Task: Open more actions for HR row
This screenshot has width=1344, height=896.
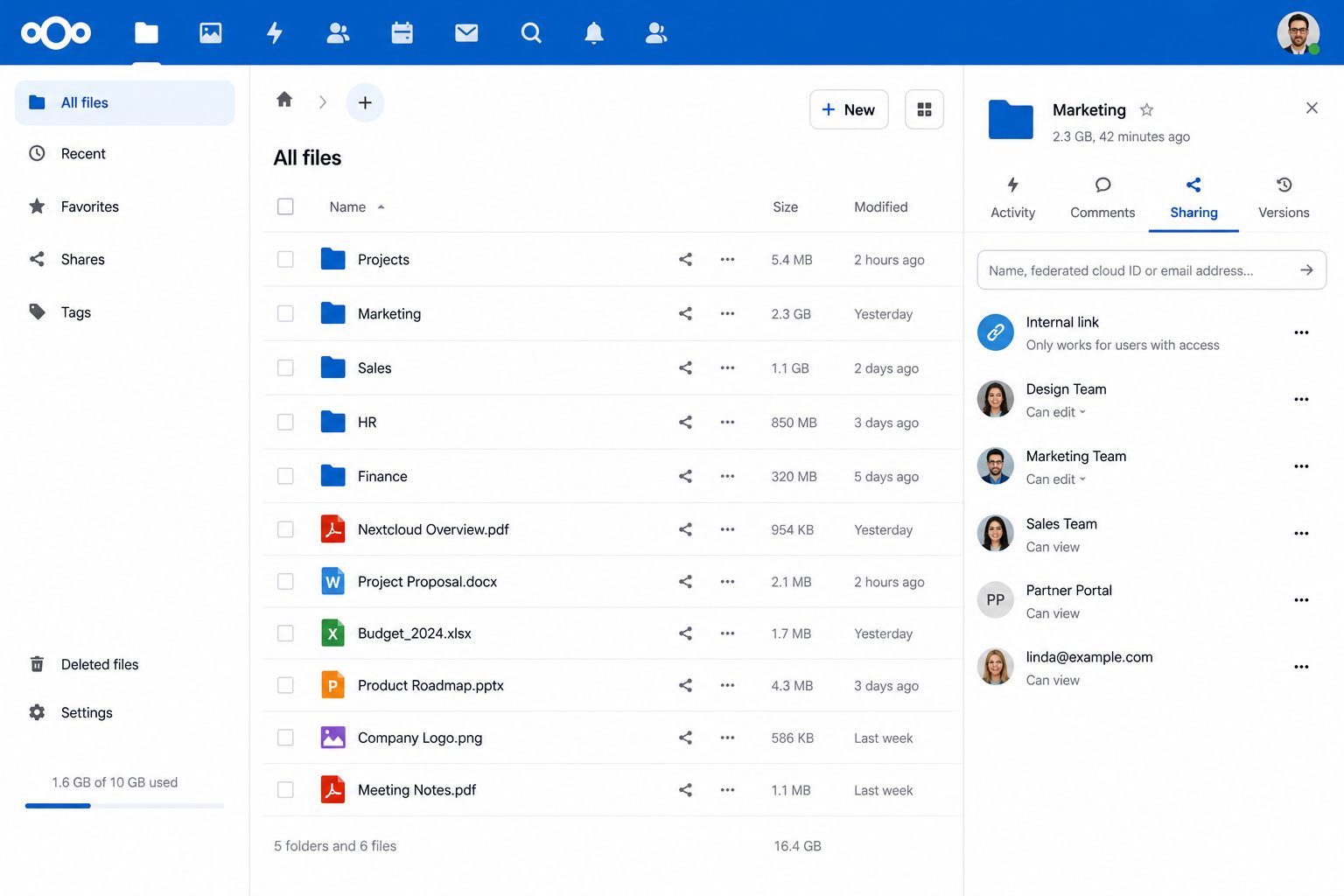Action: pyautogui.click(x=727, y=422)
